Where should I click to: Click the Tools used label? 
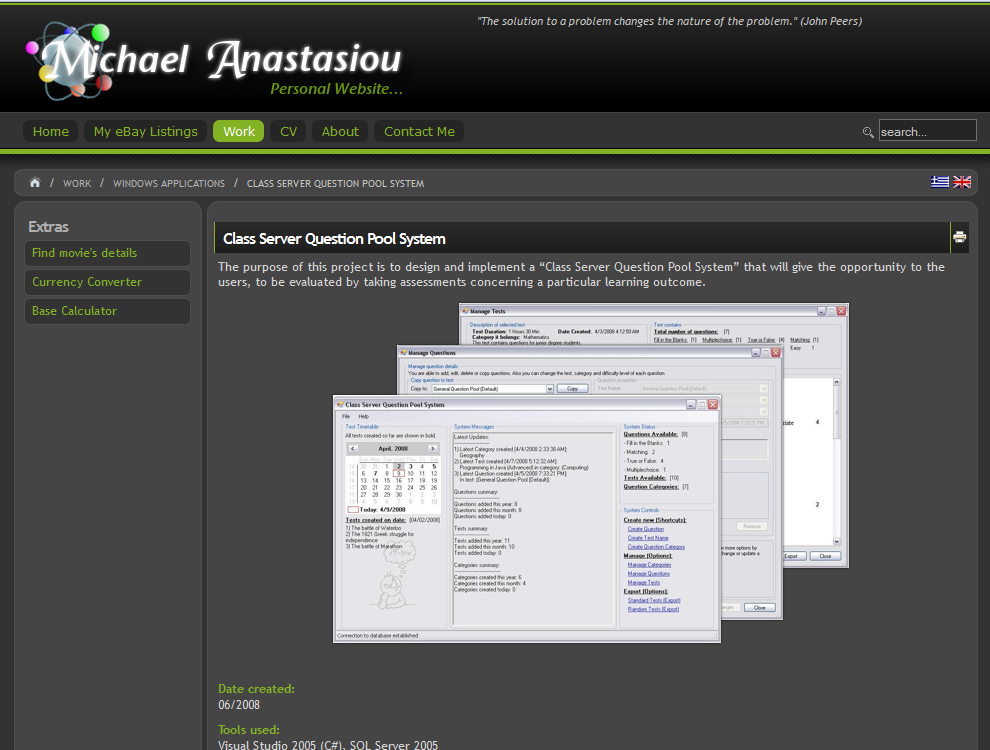(x=249, y=730)
